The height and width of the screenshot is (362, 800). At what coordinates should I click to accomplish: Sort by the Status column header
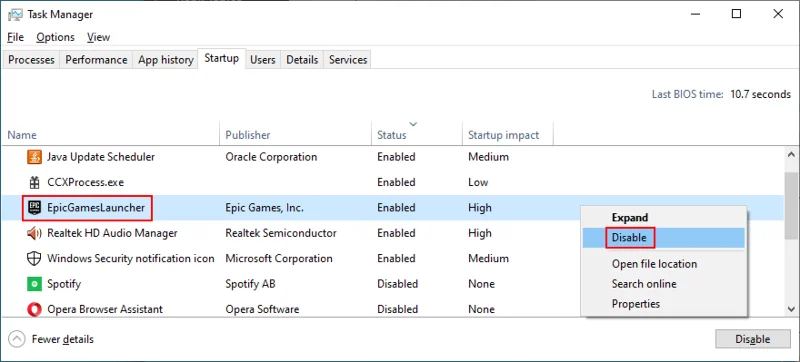[417, 135]
